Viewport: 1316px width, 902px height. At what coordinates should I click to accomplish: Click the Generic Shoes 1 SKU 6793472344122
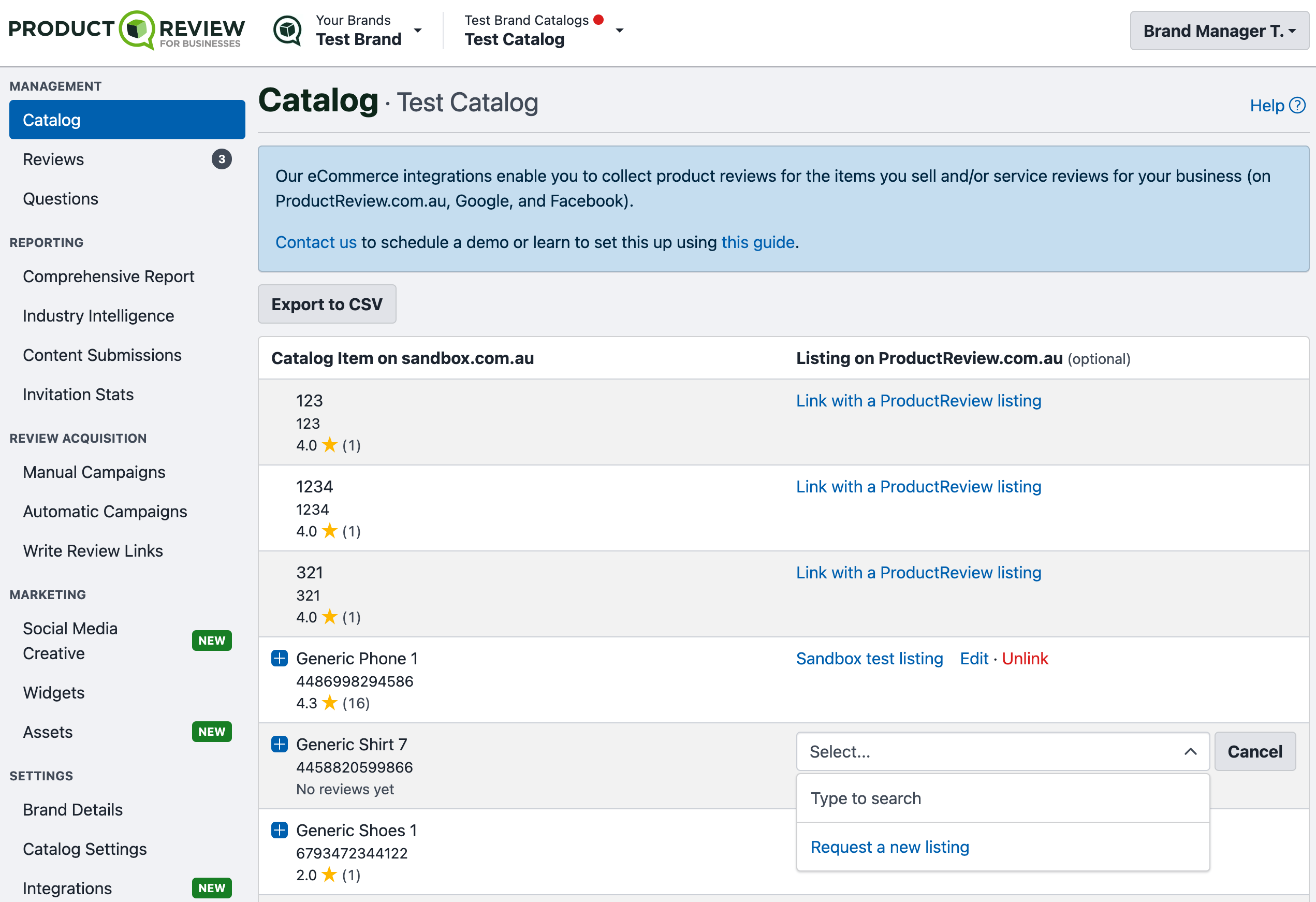352,853
